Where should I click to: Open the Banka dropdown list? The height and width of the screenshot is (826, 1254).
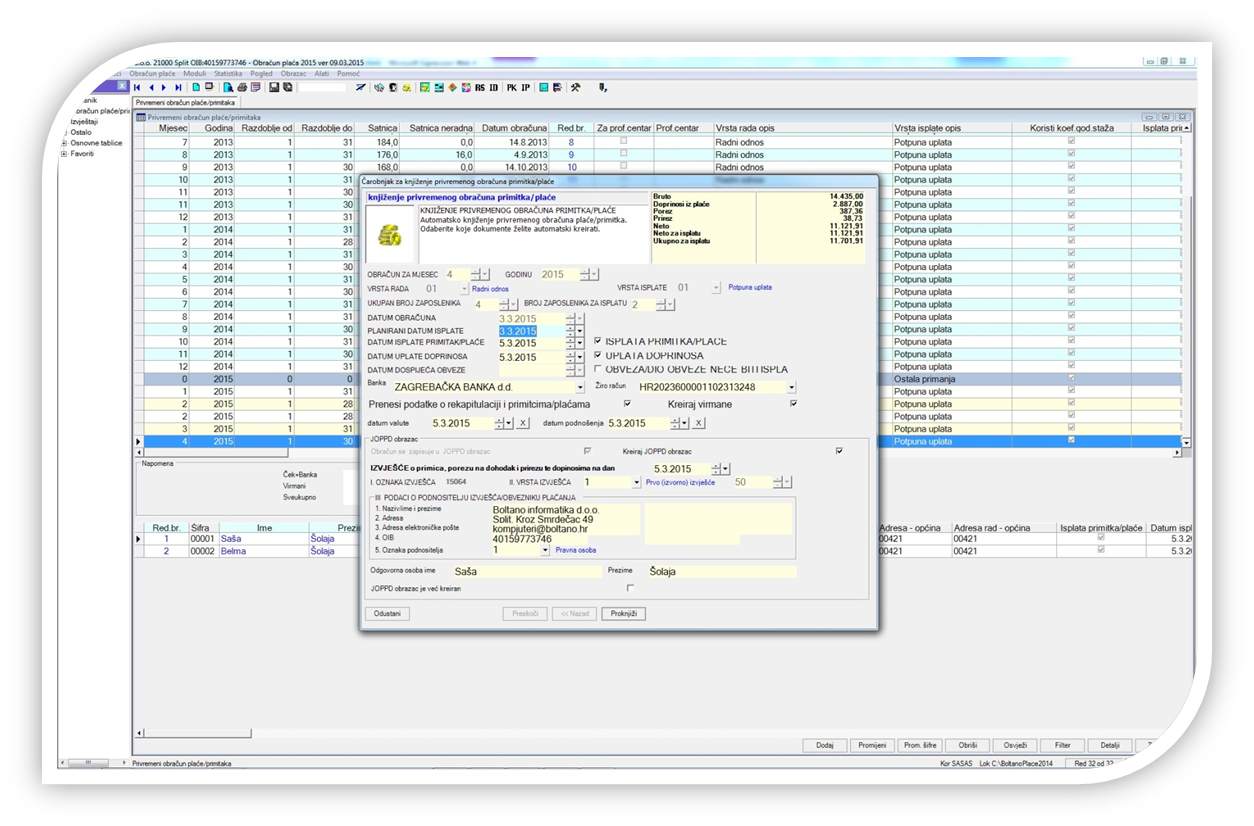pyautogui.click(x=580, y=387)
